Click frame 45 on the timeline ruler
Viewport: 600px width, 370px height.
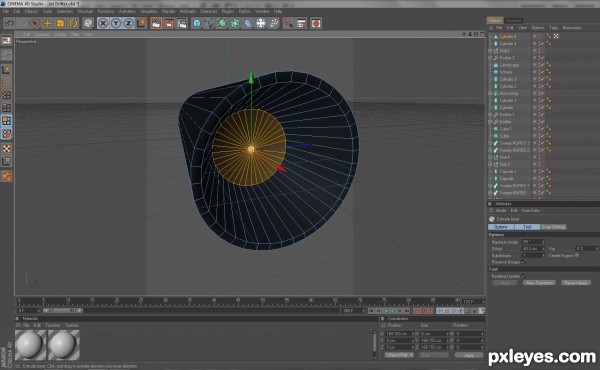(238, 301)
